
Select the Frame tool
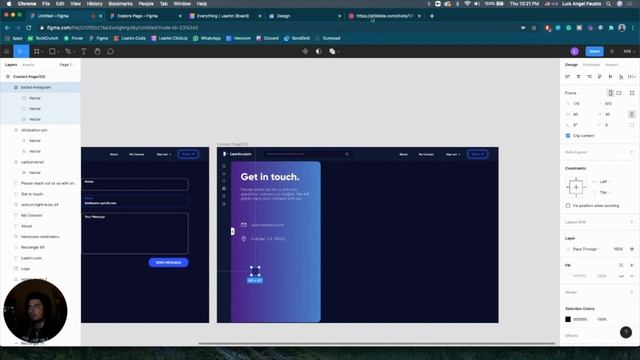coord(37,51)
